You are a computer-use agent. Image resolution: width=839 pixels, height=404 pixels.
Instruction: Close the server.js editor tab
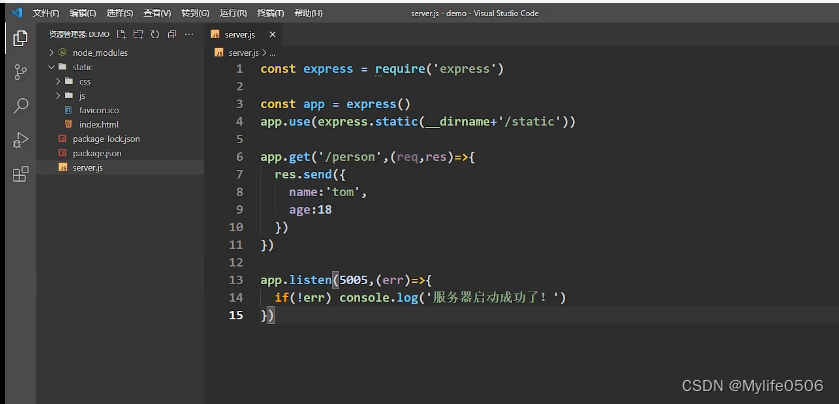pyautogui.click(x=273, y=34)
